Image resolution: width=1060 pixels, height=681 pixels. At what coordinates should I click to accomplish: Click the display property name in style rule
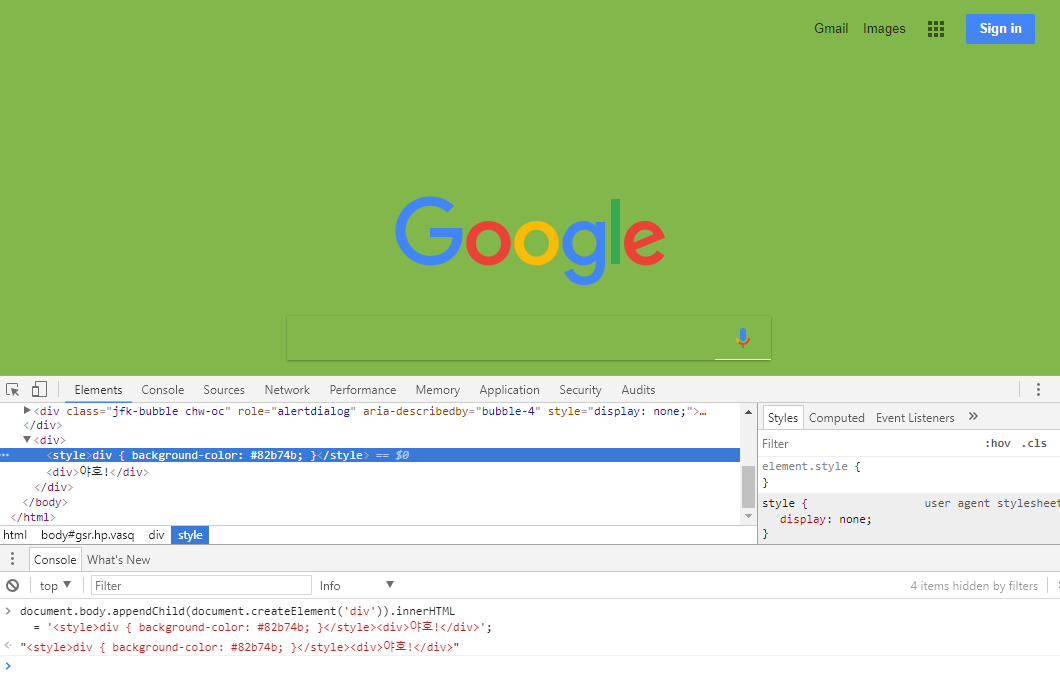pos(802,519)
